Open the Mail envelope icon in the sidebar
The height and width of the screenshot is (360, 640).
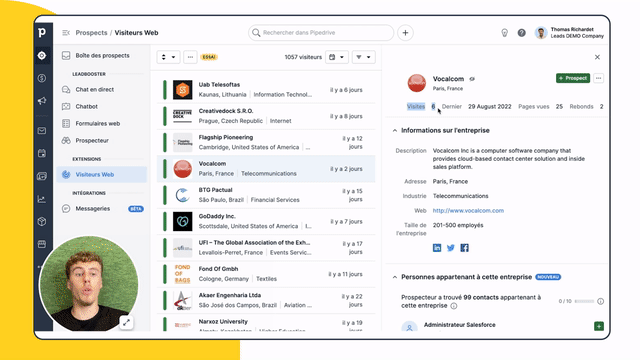(42, 131)
